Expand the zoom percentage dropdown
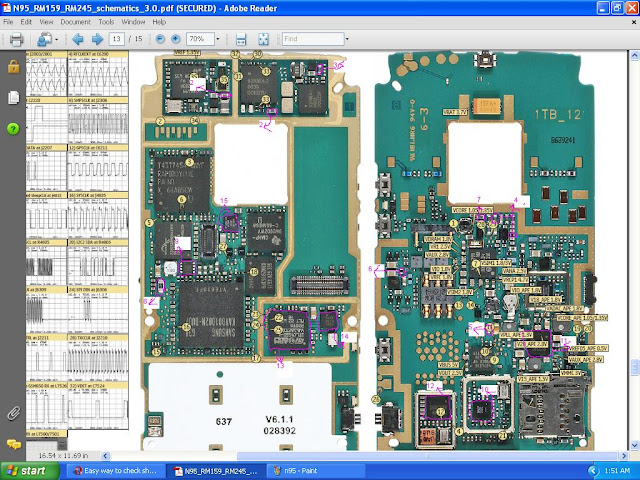This screenshot has width=640, height=480. (x=219, y=39)
